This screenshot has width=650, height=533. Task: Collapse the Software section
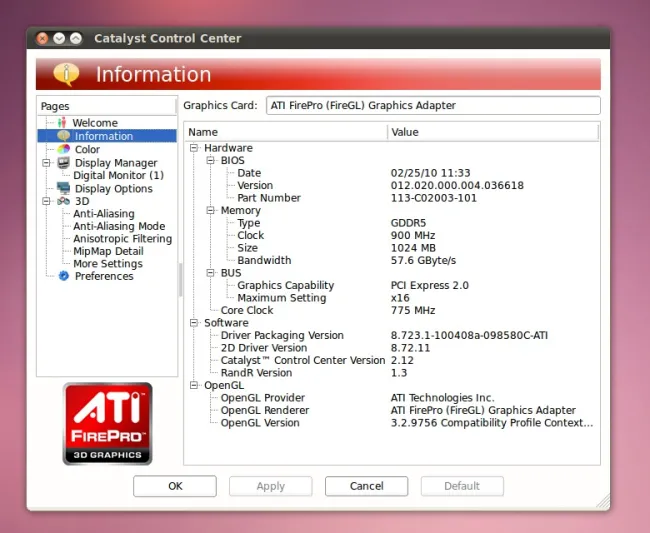pyautogui.click(x=194, y=323)
